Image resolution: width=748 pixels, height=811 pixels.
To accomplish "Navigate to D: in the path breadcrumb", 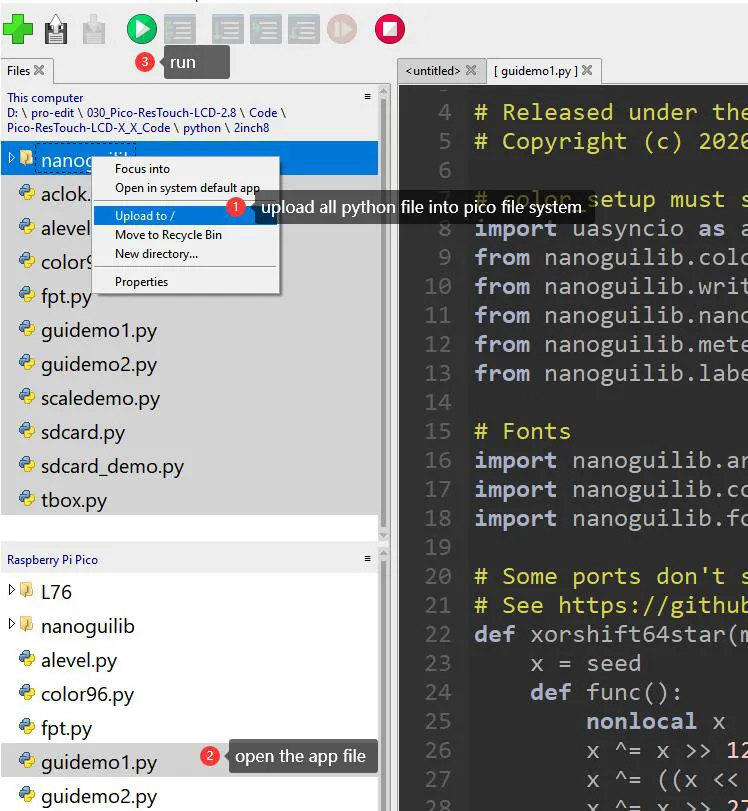I will (x=12, y=113).
